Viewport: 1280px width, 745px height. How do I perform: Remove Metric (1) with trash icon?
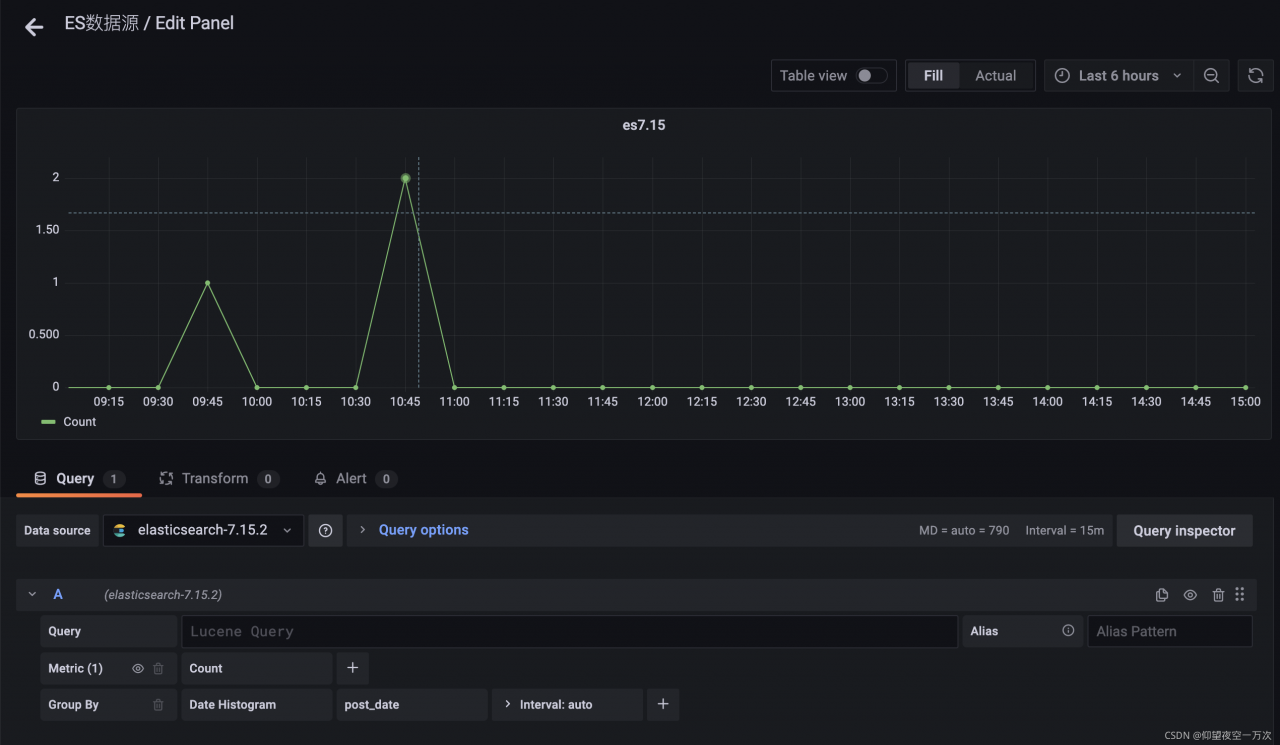point(158,669)
